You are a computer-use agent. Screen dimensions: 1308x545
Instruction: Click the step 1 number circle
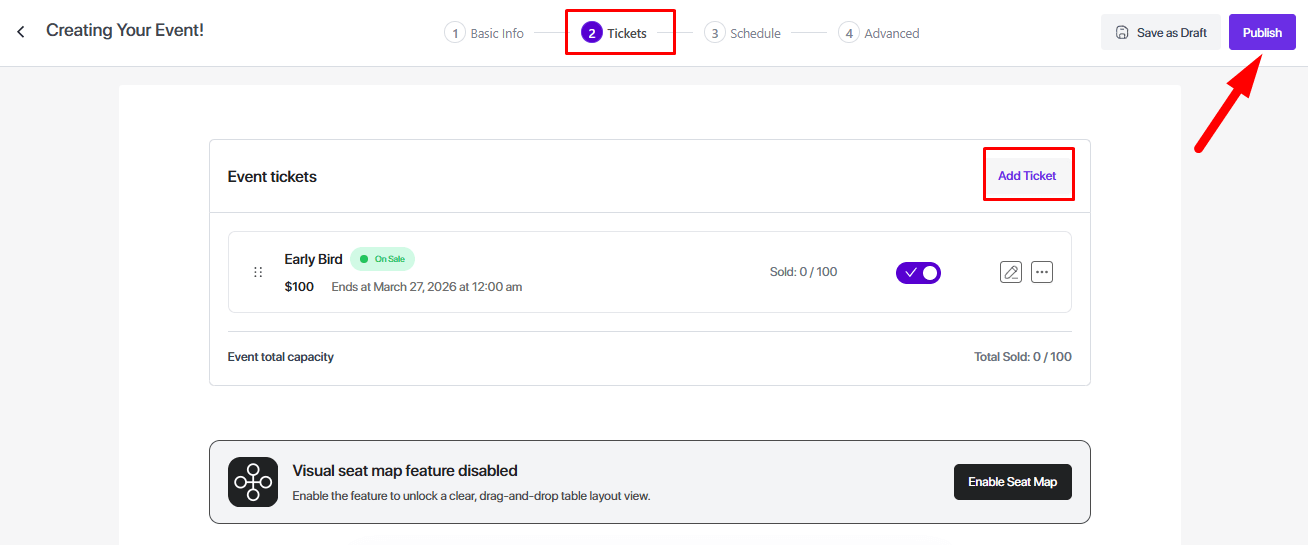point(455,33)
